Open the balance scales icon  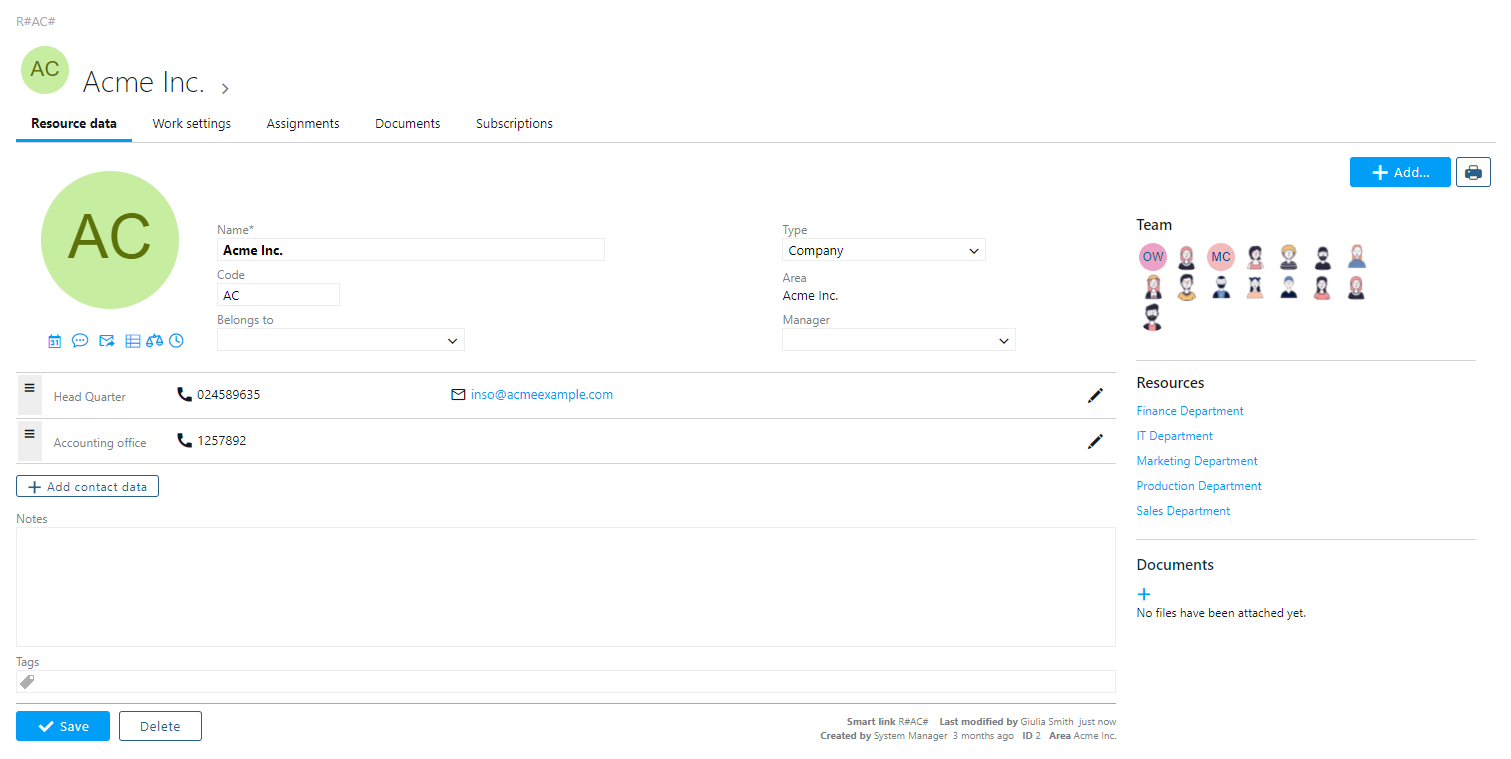[154, 341]
